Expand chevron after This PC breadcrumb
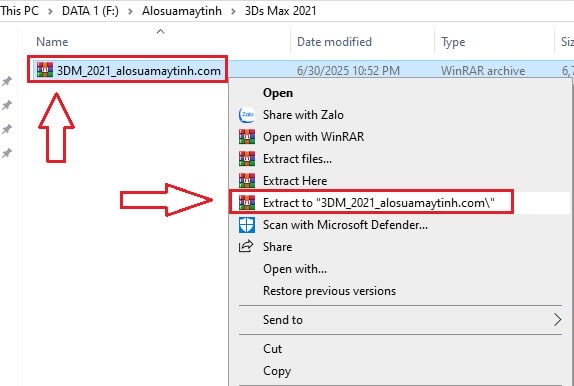Screen dimensions: 574x386 (50, 11)
